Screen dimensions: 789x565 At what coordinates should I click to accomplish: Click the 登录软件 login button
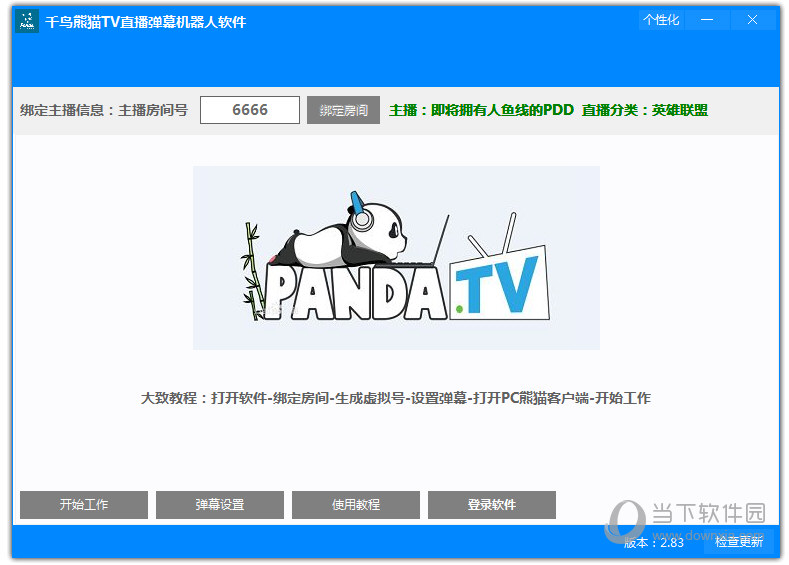coord(492,505)
